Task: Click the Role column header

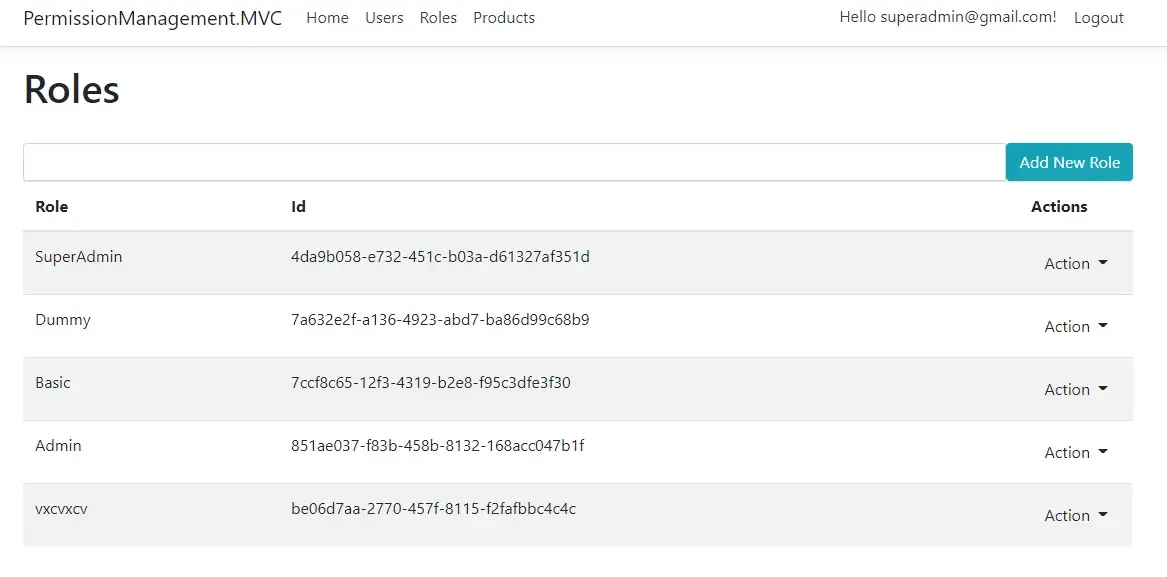Action: point(51,206)
